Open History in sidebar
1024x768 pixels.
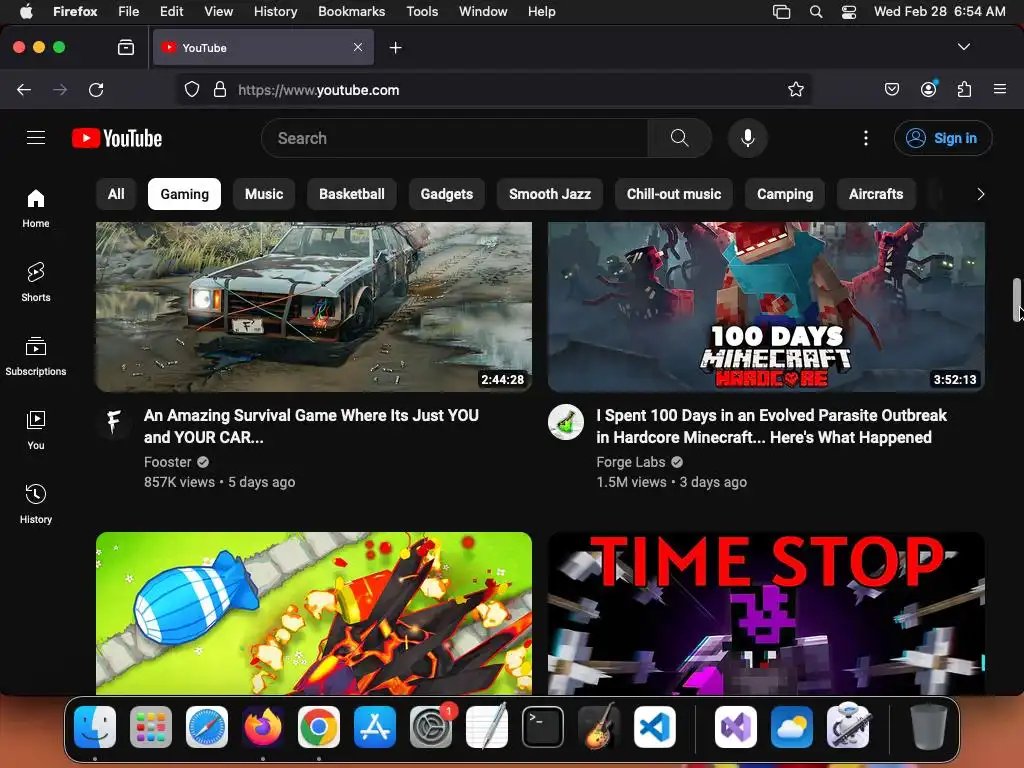click(x=36, y=504)
